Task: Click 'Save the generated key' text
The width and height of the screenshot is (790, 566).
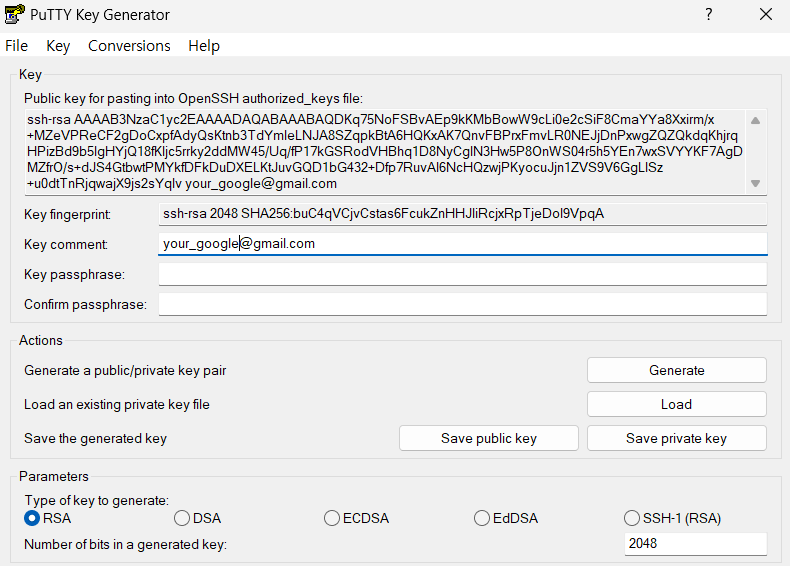Action: point(95,438)
